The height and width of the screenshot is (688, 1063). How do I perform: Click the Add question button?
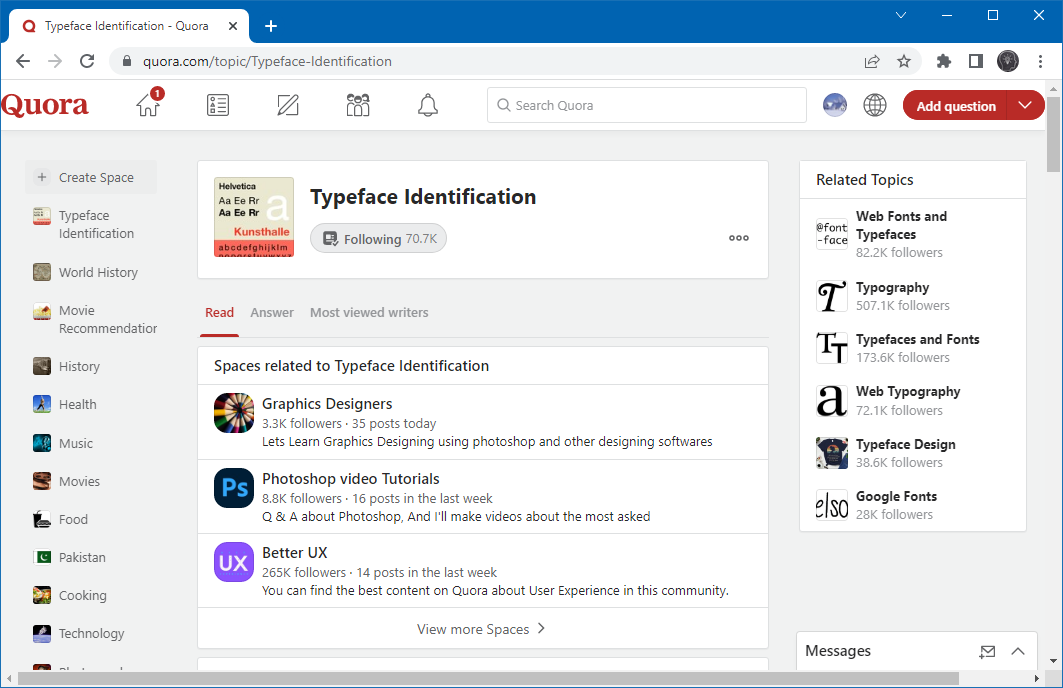[x=955, y=106]
